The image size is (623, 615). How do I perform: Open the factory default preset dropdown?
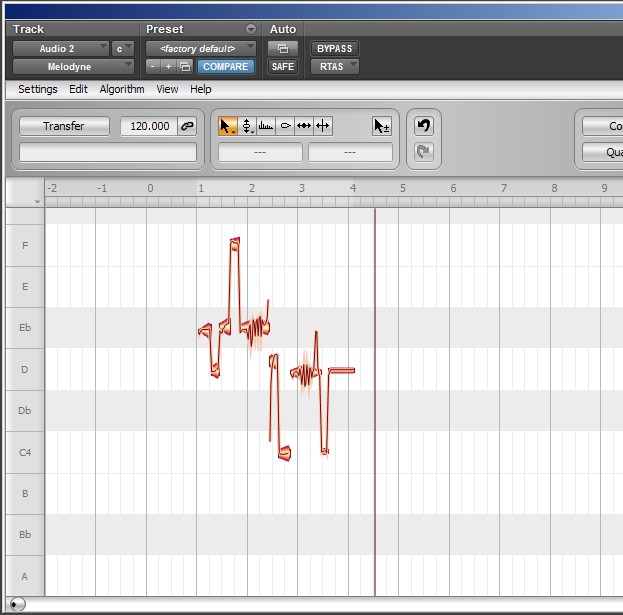pyautogui.click(x=200, y=48)
